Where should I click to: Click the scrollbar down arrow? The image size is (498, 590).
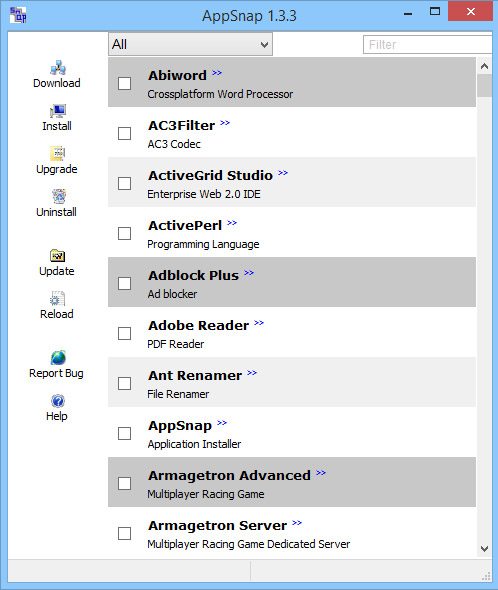point(484,549)
